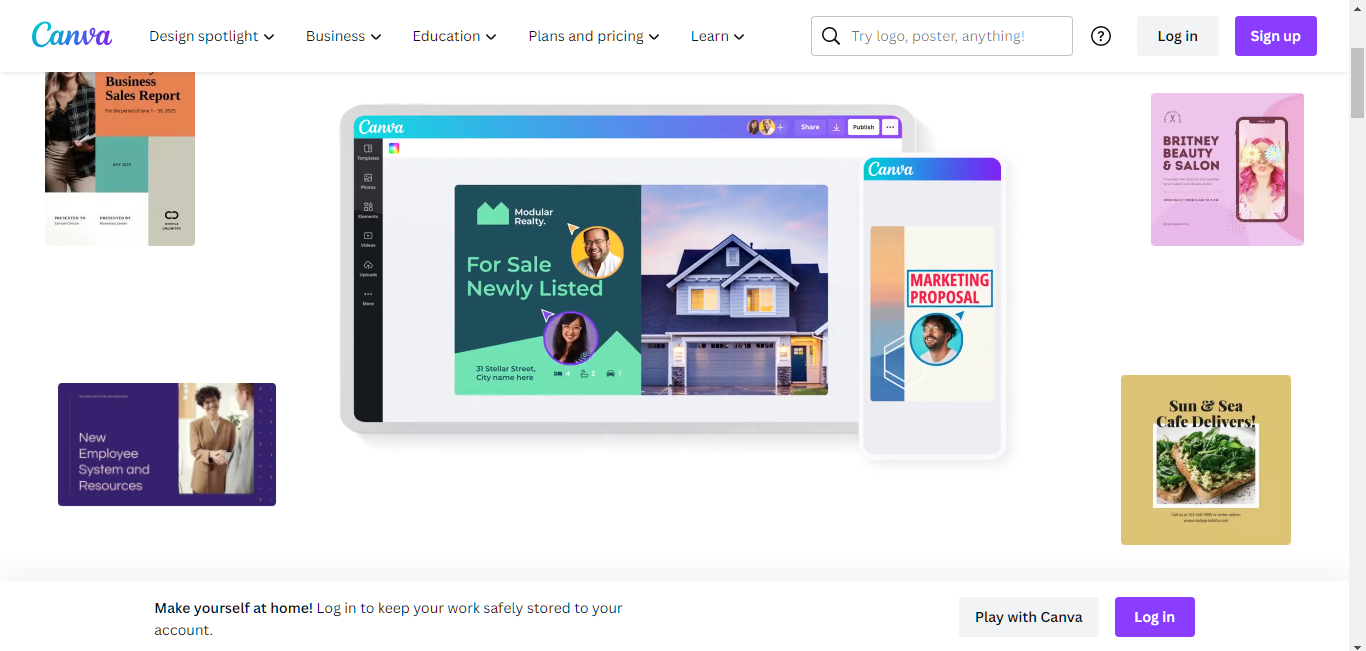1366x651 pixels.
Task: Select the rainbow color swatch above the canvas
Action: coord(395,148)
